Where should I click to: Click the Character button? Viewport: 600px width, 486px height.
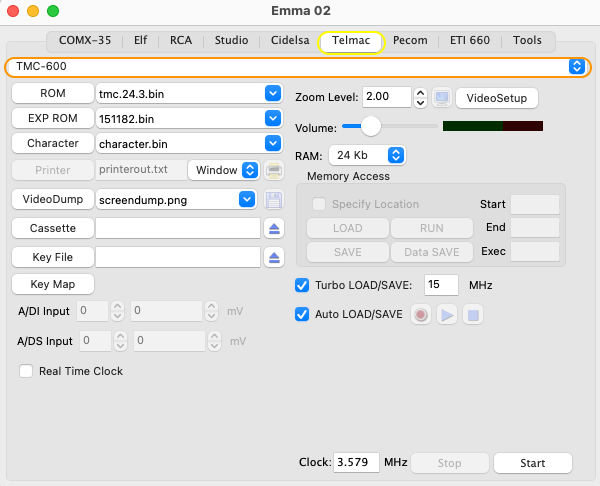coord(53,143)
